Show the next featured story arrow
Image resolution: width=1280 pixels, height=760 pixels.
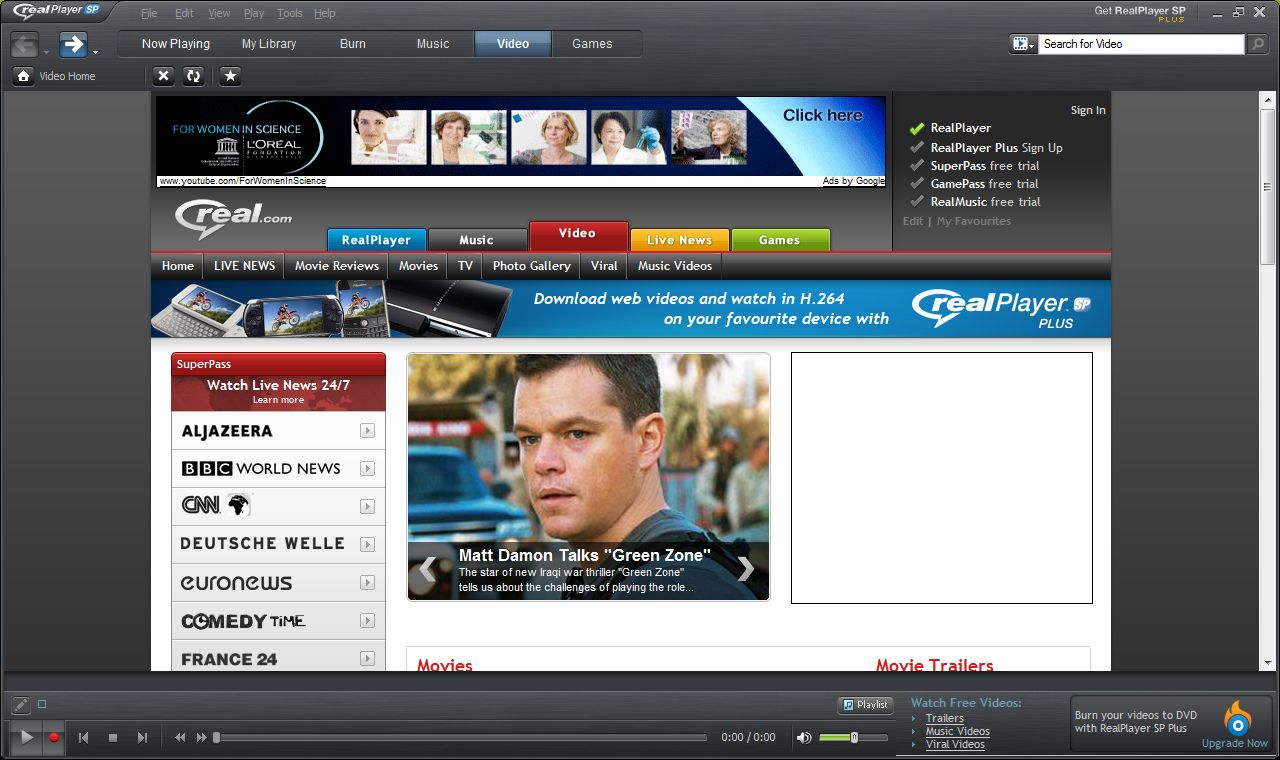click(746, 569)
